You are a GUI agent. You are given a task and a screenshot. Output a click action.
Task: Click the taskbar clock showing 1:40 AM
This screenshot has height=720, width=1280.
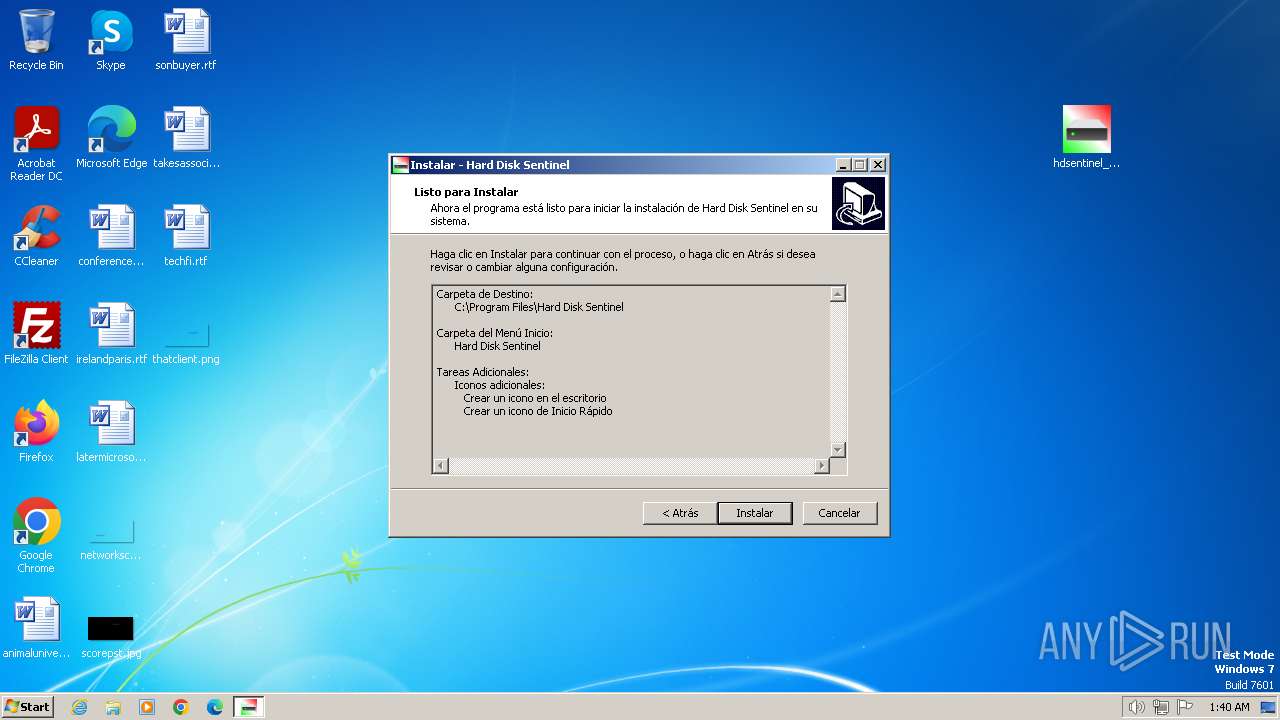pyautogui.click(x=1229, y=707)
